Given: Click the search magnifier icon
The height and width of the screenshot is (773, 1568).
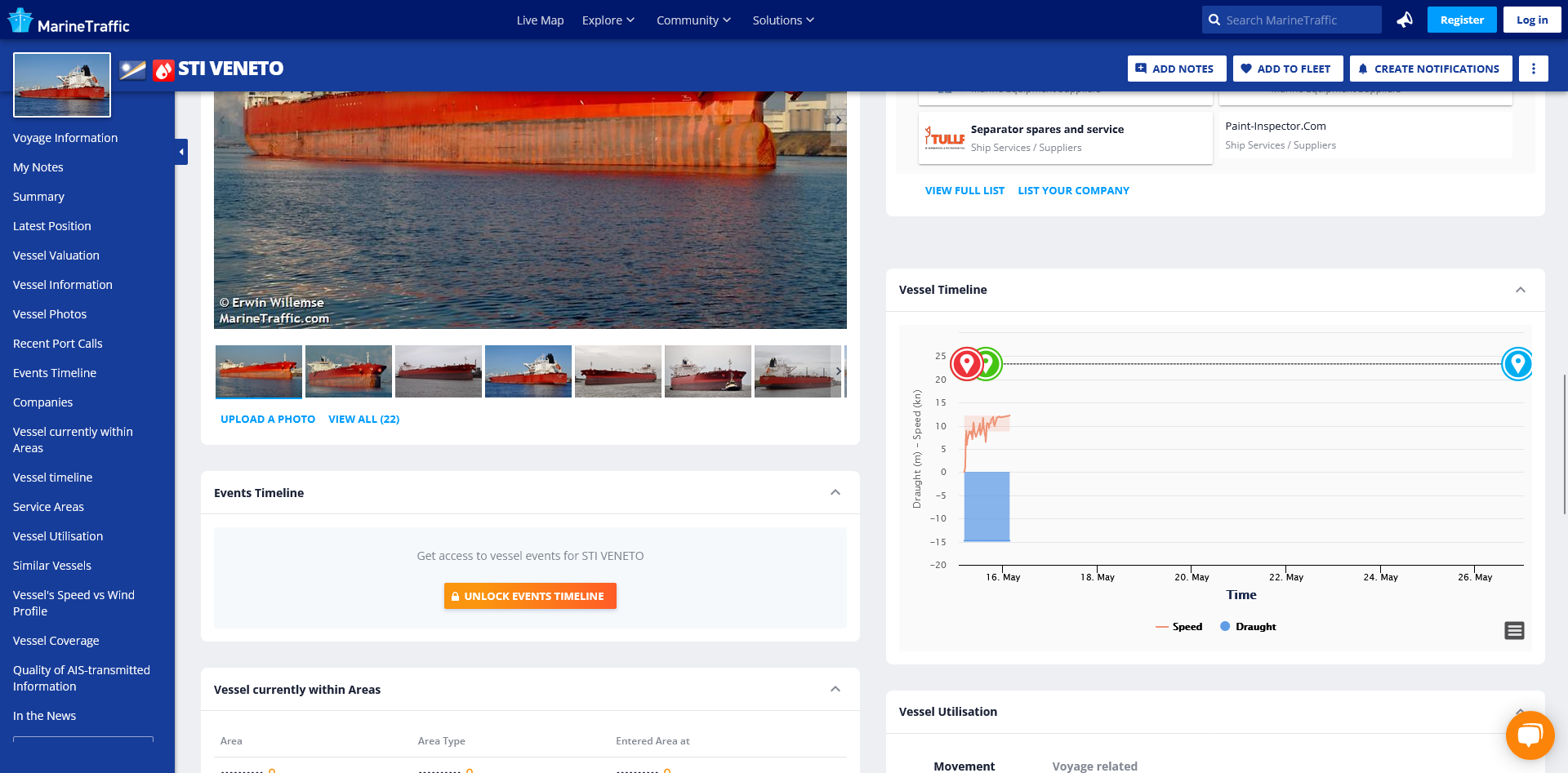Looking at the screenshot, I should pos(1214,20).
